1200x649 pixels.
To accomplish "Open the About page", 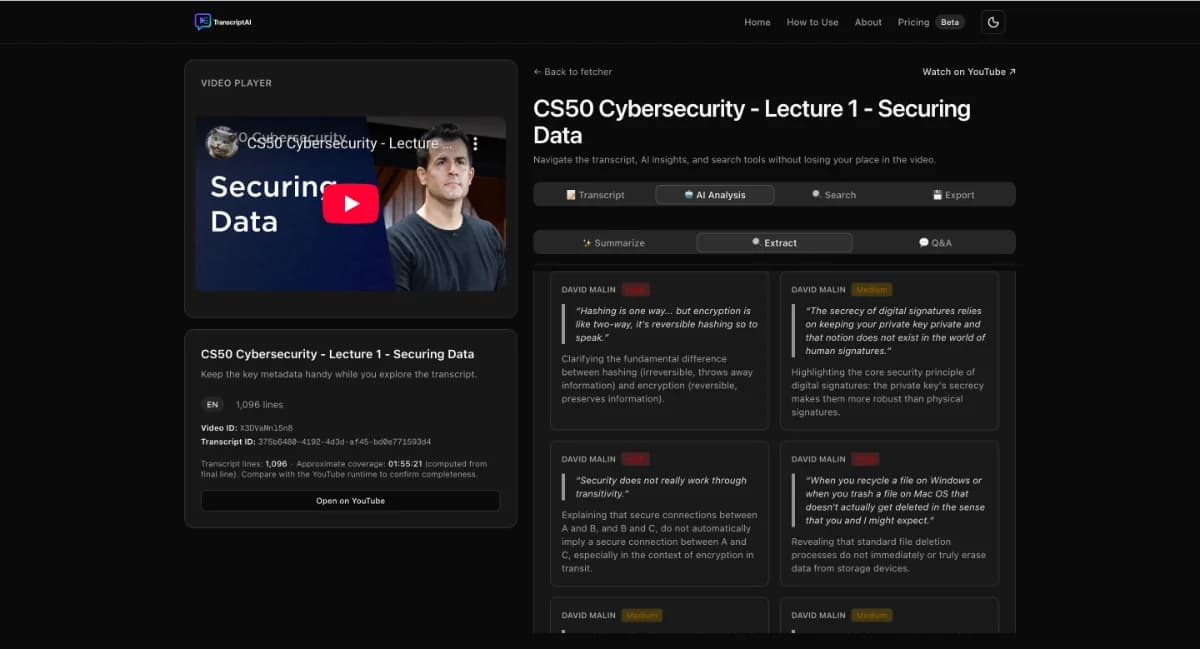I will click(868, 22).
